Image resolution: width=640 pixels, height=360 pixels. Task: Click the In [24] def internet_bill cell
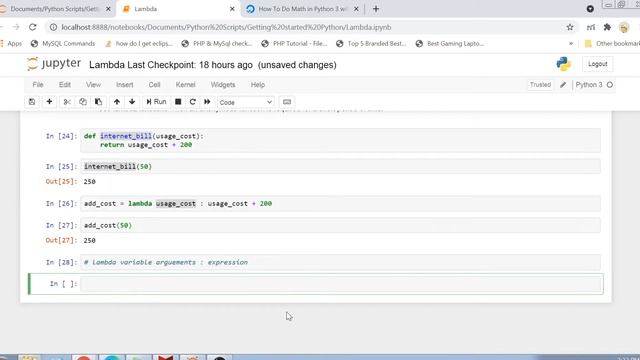340,140
